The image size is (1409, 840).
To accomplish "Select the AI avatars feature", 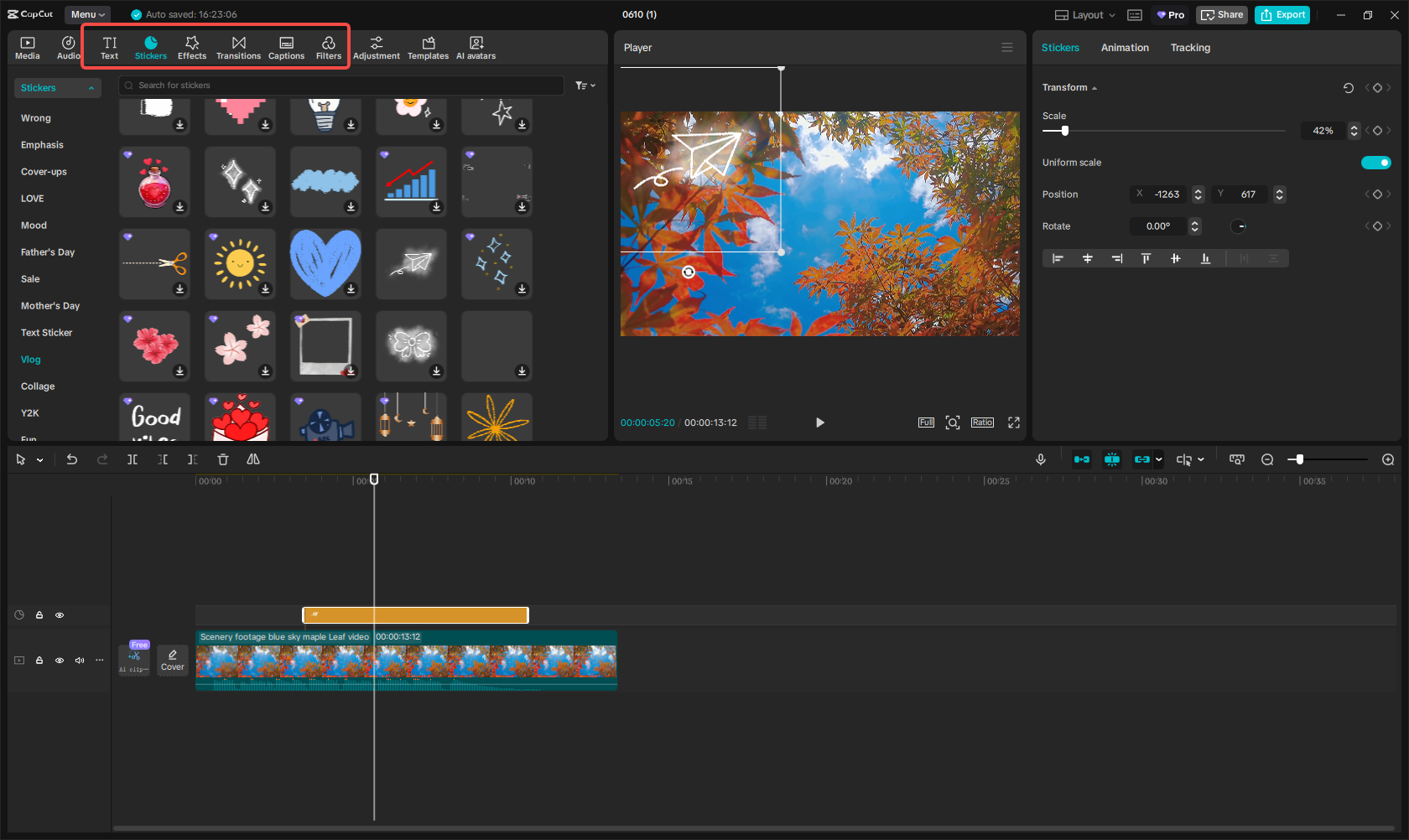I will coord(476,46).
